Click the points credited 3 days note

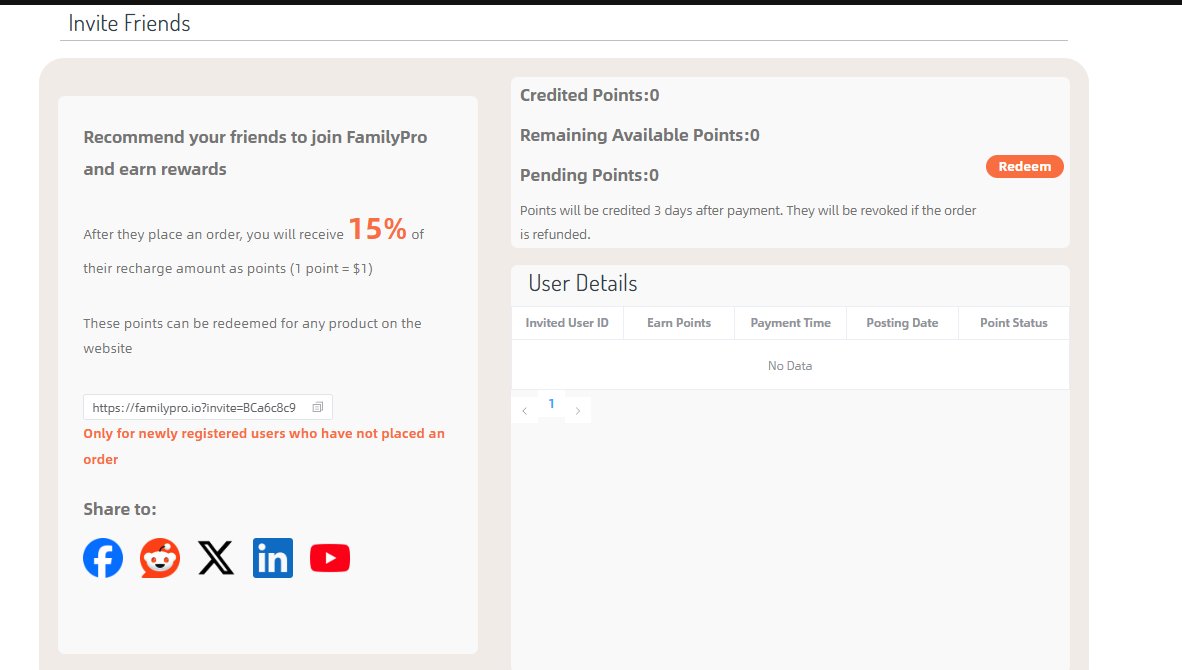[x=748, y=222]
